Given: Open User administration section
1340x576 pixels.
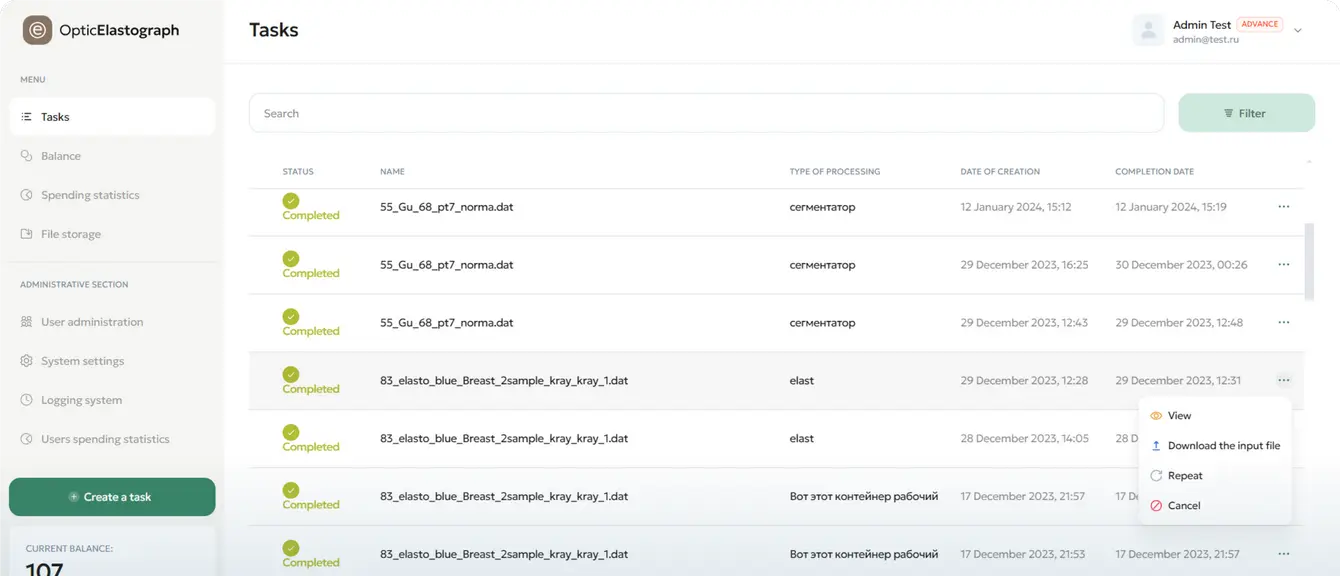Looking at the screenshot, I should (x=92, y=322).
